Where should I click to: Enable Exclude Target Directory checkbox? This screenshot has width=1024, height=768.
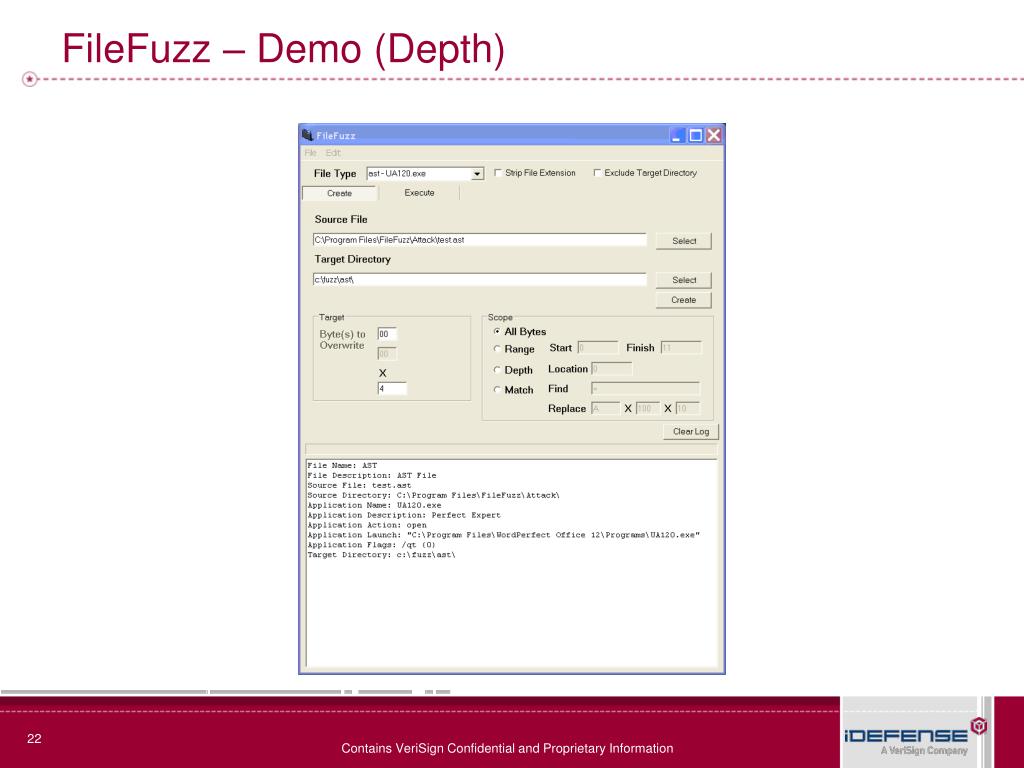click(597, 173)
